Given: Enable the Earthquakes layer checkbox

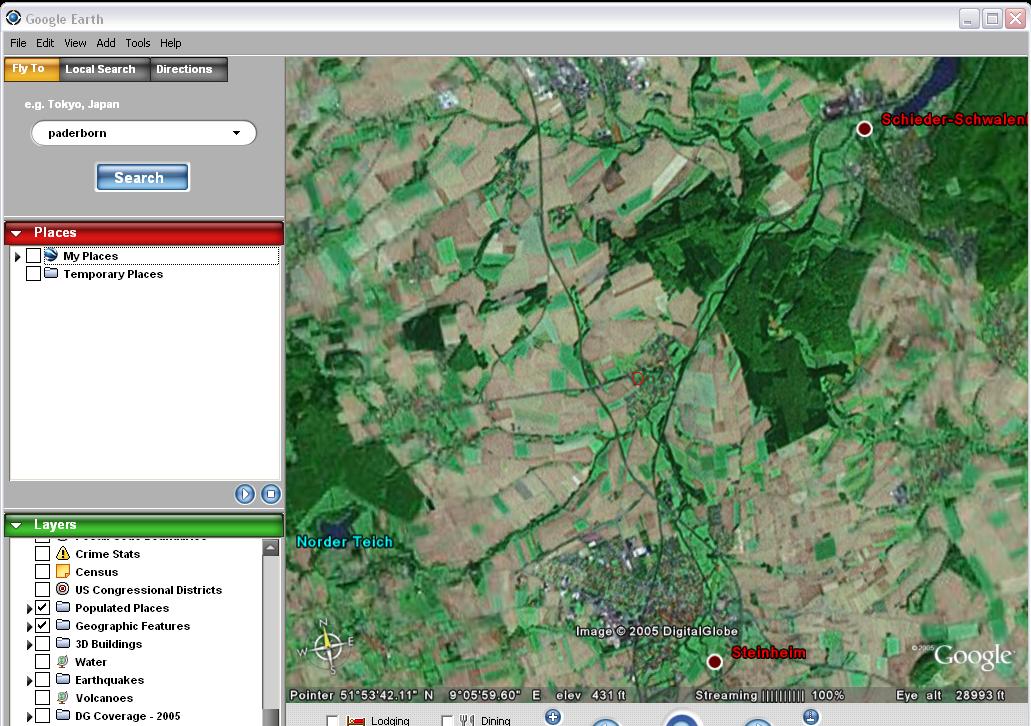Looking at the screenshot, I should point(42,679).
